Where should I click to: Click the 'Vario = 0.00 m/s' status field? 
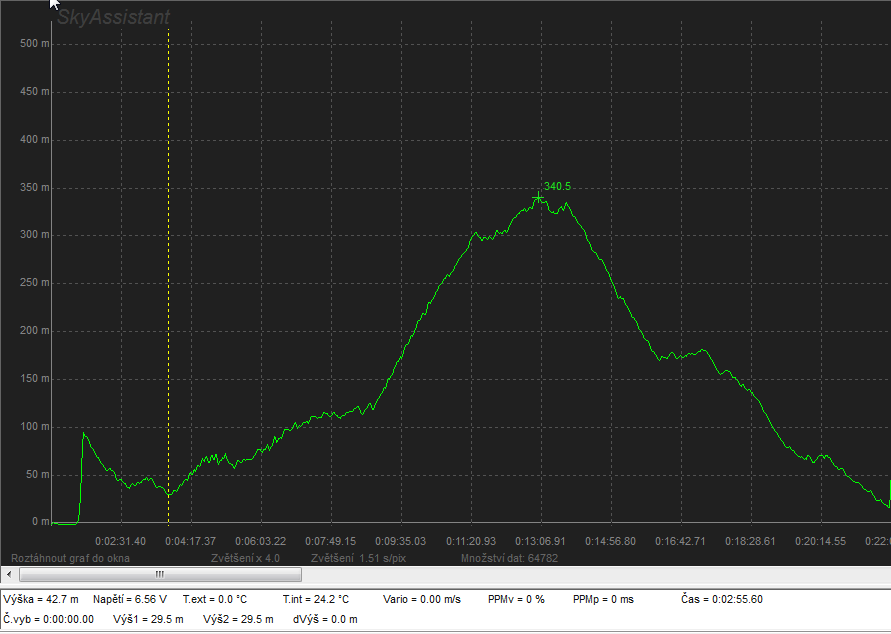[x=422, y=599]
